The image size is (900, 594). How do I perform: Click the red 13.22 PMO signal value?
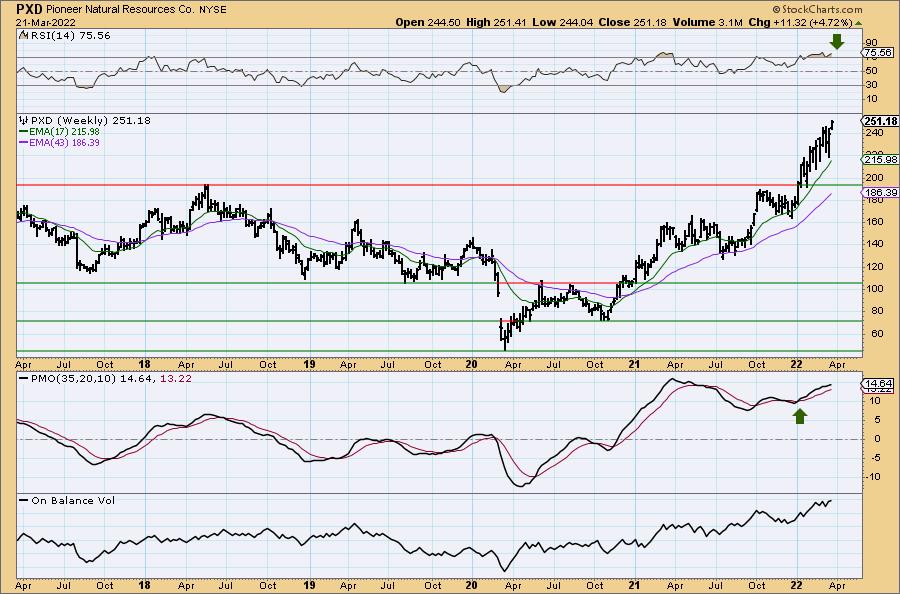coord(176,379)
